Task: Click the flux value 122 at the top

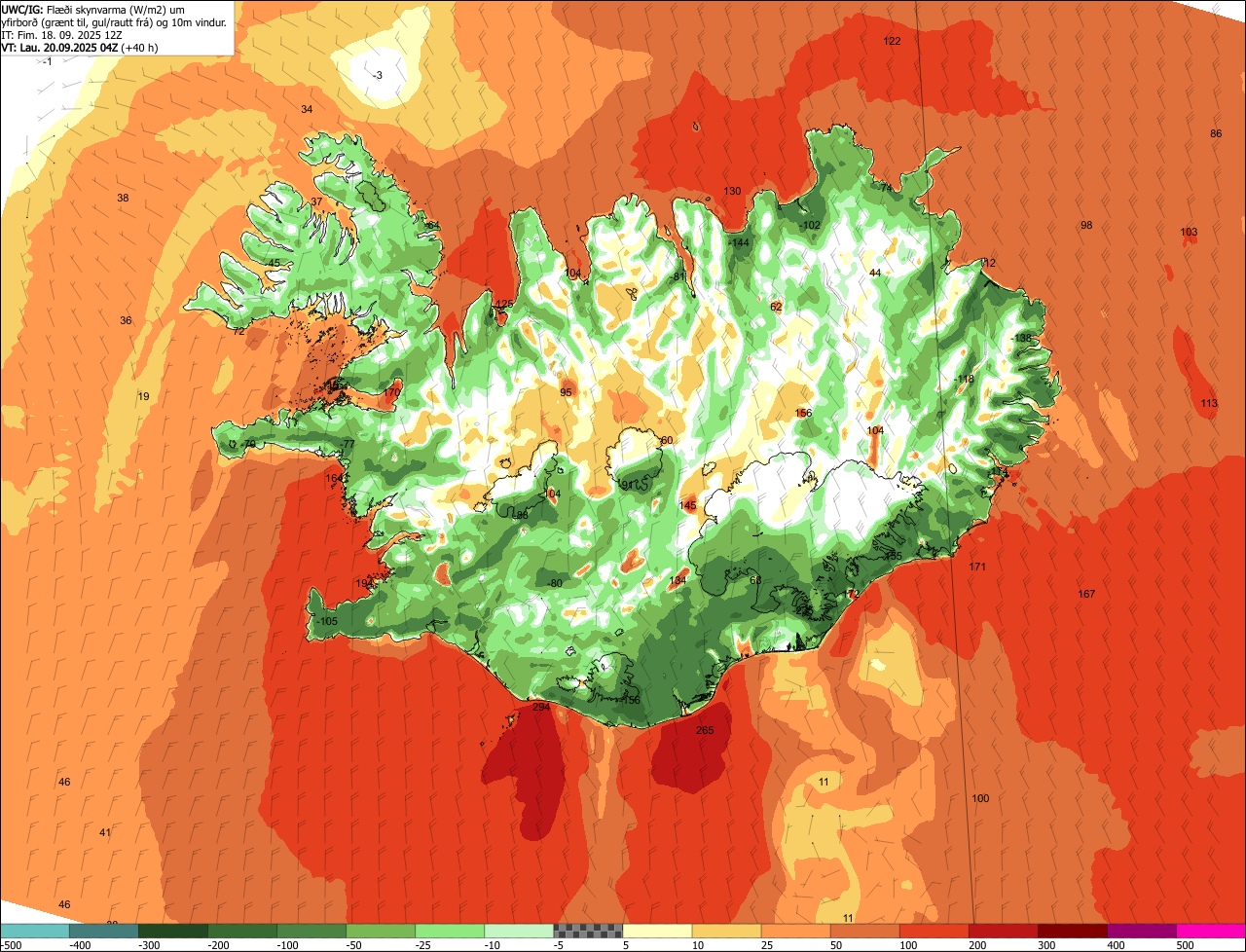Action: click(x=892, y=41)
